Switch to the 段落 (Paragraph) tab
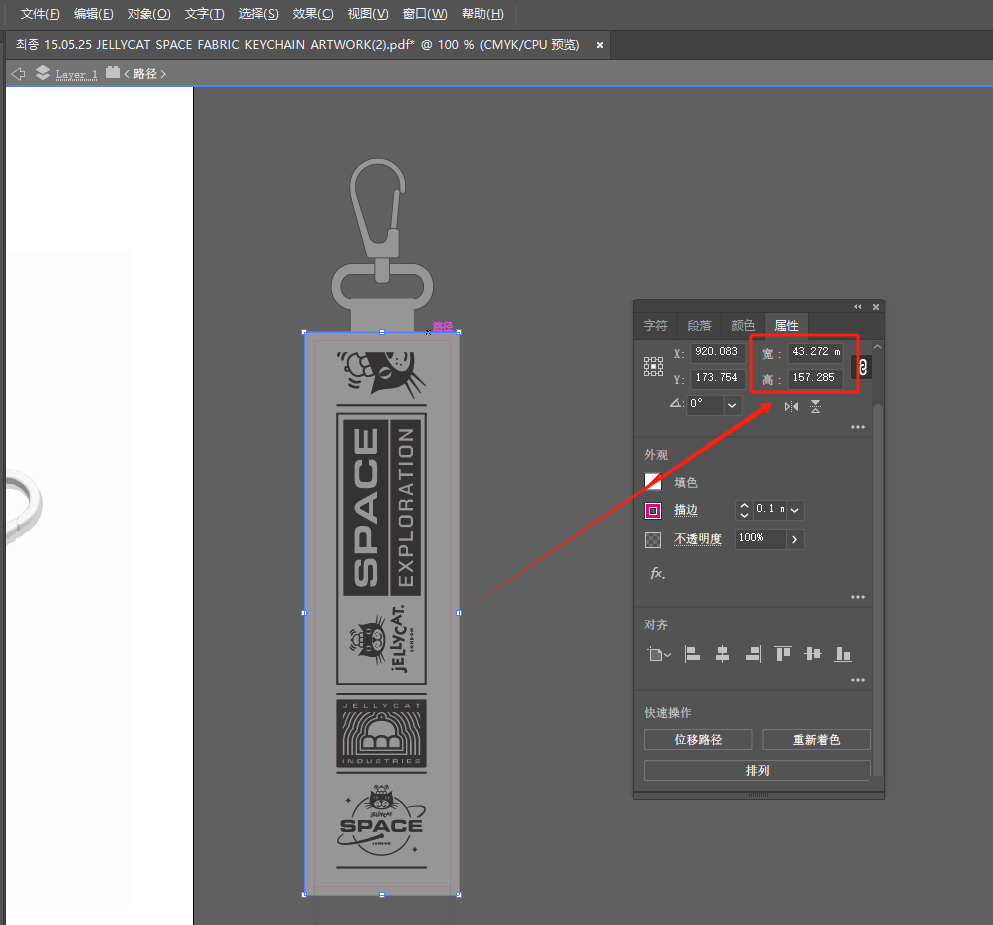This screenshot has height=925, width=993. [699, 325]
